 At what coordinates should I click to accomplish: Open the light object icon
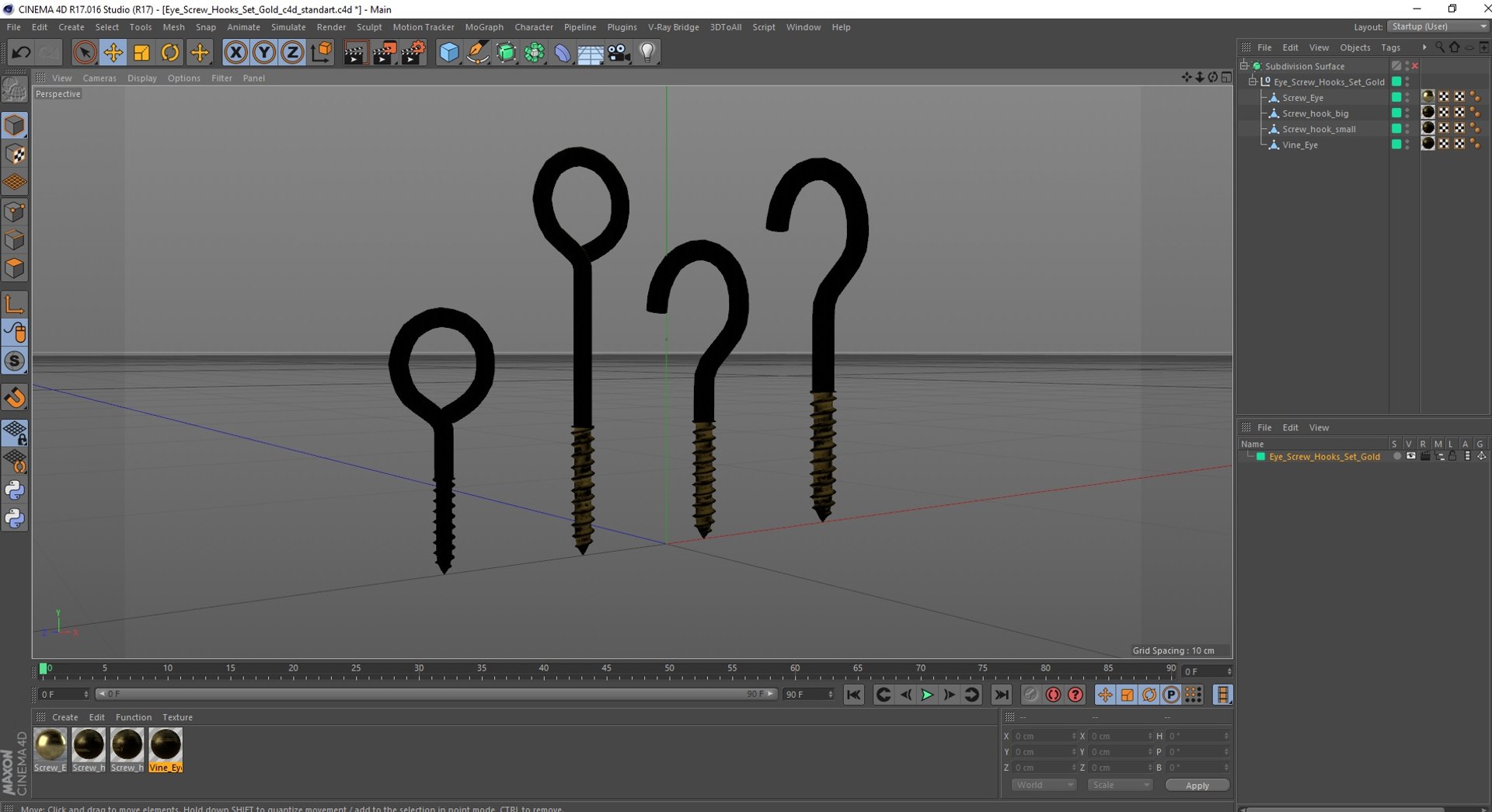click(647, 53)
